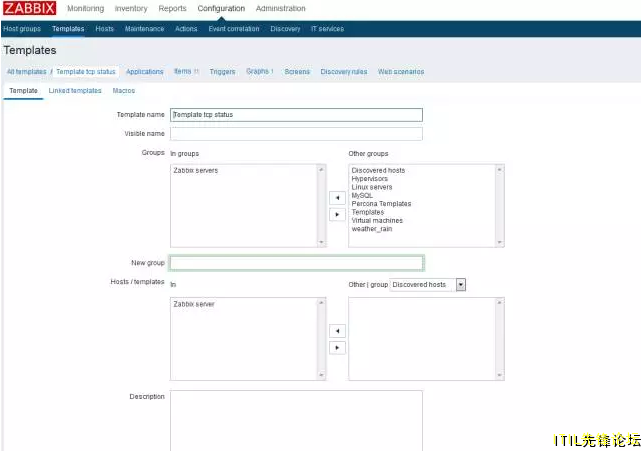
Task: Select MySQL in Other groups
Action: (x=362, y=195)
